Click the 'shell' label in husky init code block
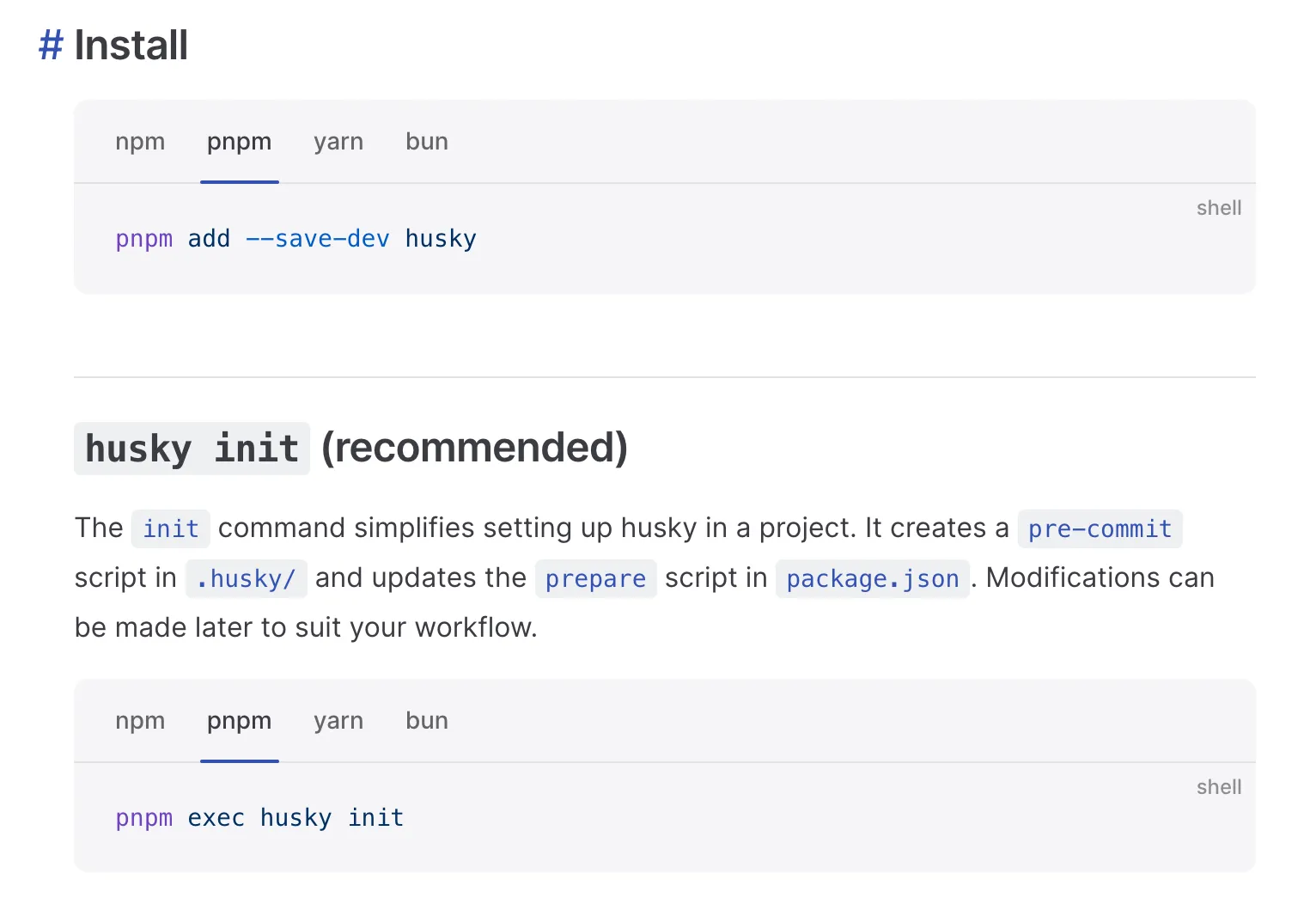The height and width of the screenshot is (916, 1316). click(x=1219, y=787)
